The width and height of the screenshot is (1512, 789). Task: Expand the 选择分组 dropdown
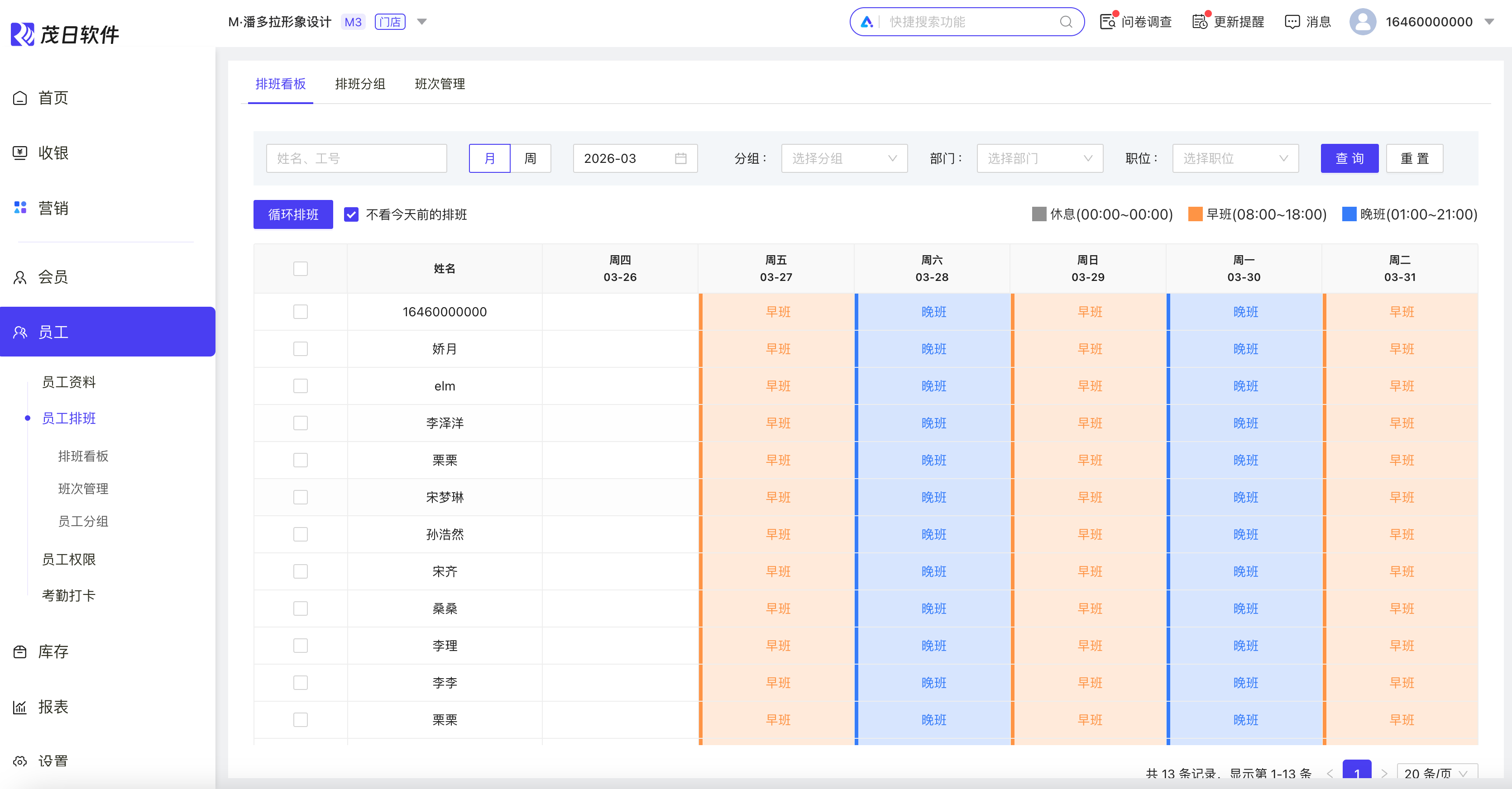(x=844, y=158)
